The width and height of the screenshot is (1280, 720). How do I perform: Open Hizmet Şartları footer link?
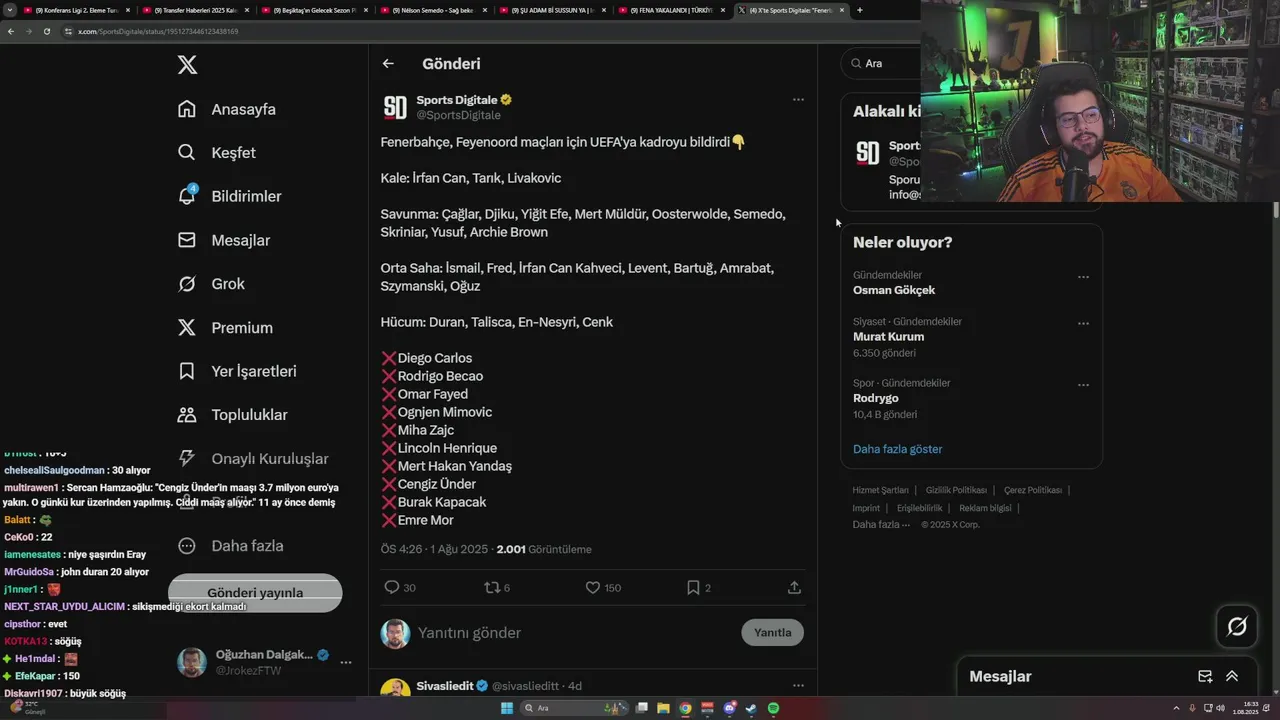pos(880,490)
